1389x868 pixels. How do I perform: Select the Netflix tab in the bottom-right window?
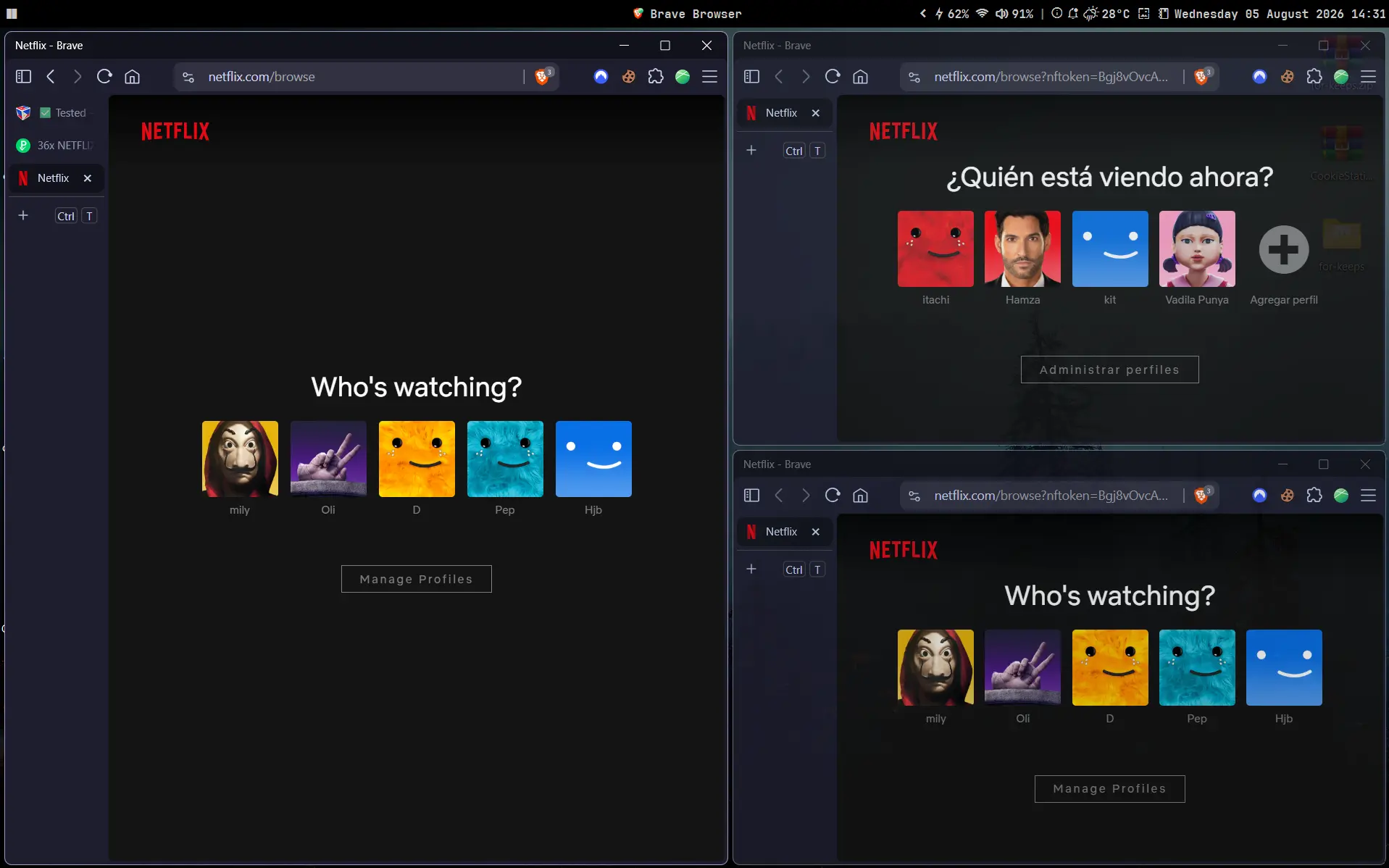[x=785, y=532]
